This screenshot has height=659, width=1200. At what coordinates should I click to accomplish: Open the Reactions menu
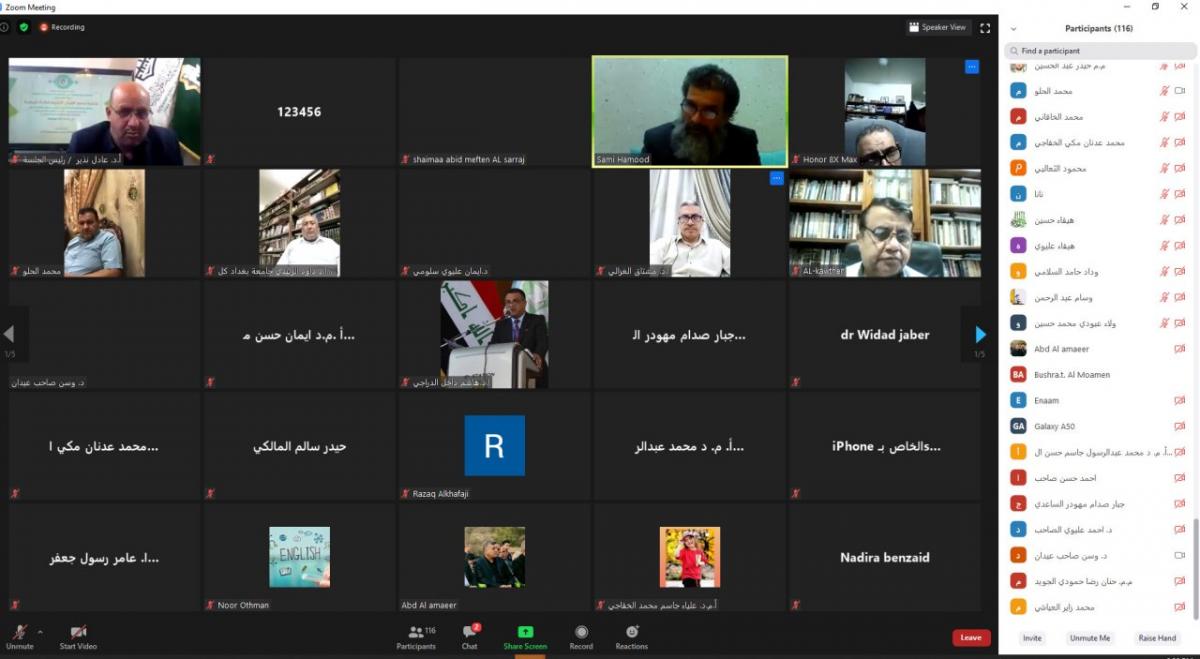631,634
